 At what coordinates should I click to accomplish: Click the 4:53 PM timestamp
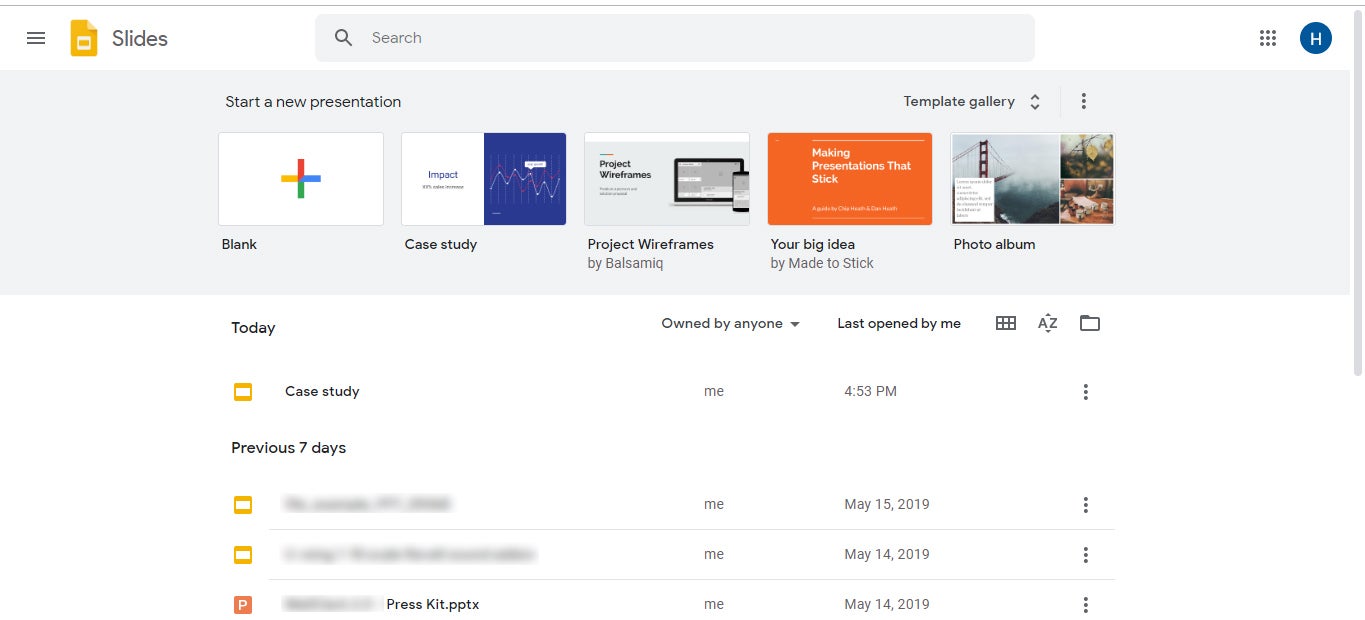pos(870,392)
